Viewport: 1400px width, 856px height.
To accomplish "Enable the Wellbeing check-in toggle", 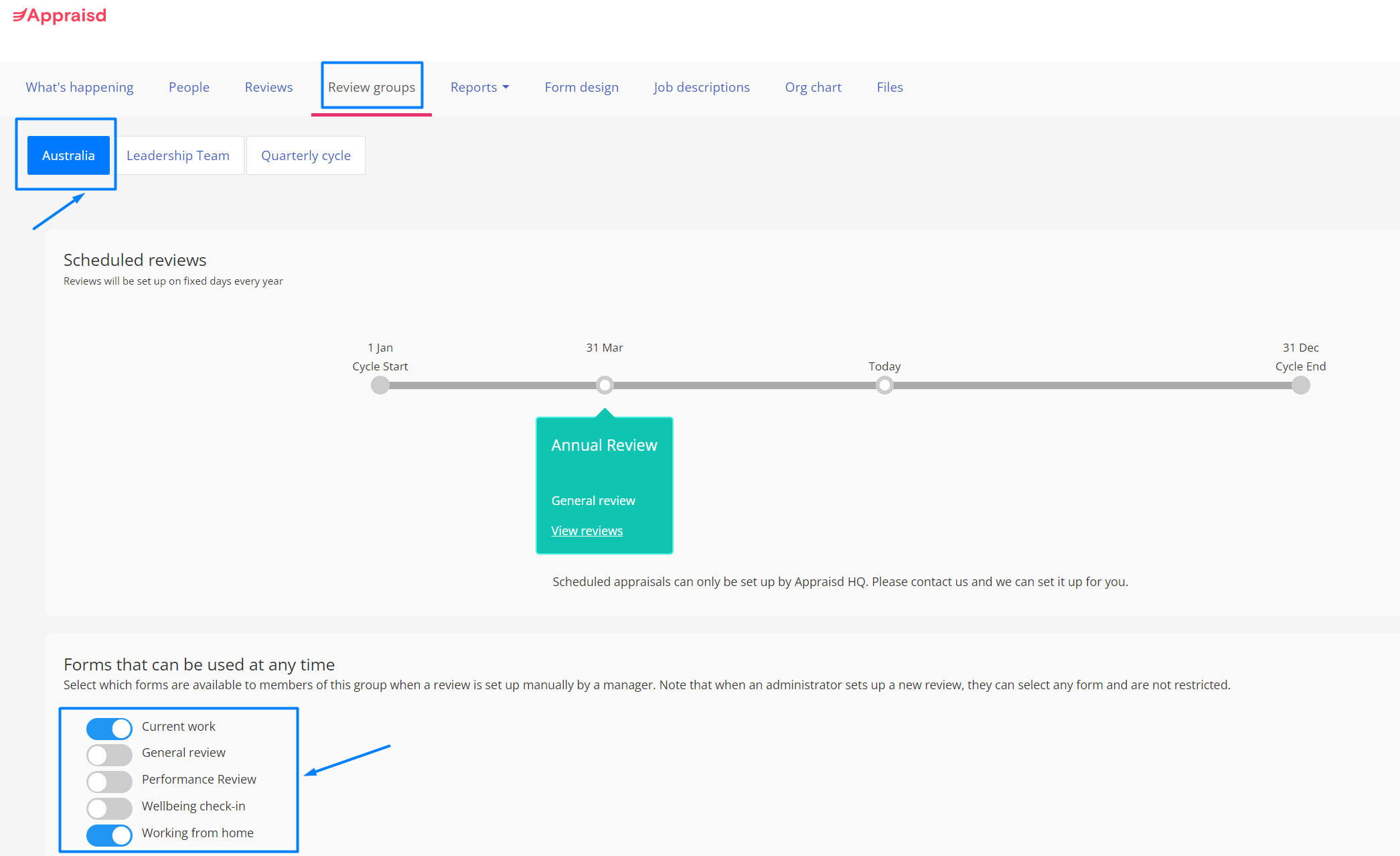I will pos(109,808).
